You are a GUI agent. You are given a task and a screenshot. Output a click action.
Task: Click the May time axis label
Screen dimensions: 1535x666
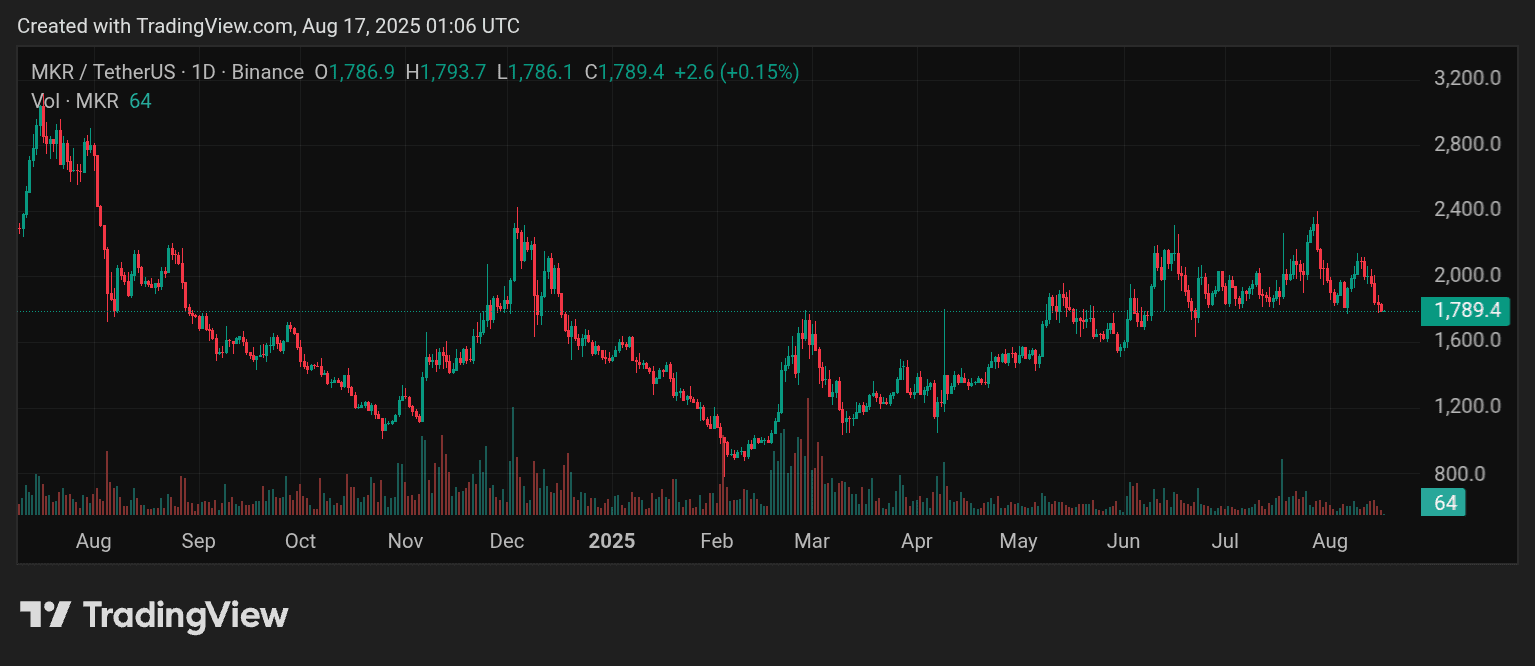tap(1018, 542)
